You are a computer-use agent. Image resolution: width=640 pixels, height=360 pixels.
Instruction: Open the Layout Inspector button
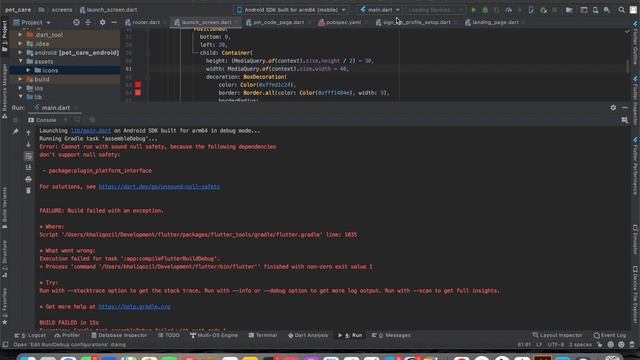[x=558, y=335]
